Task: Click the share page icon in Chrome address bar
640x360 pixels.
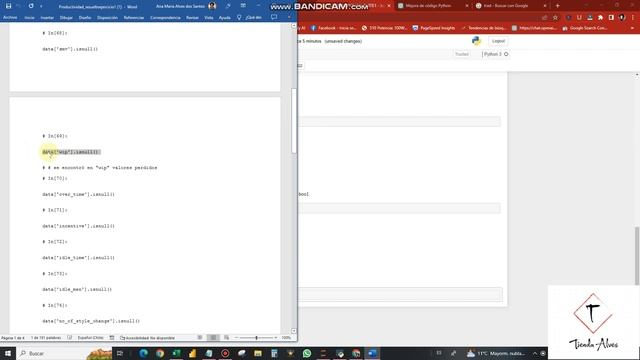Action: [544, 18]
